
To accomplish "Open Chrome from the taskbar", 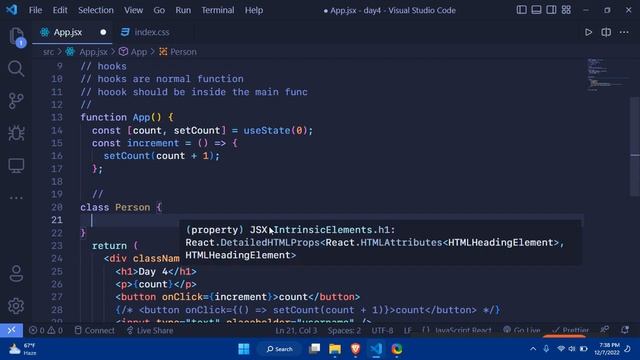I will (397, 349).
